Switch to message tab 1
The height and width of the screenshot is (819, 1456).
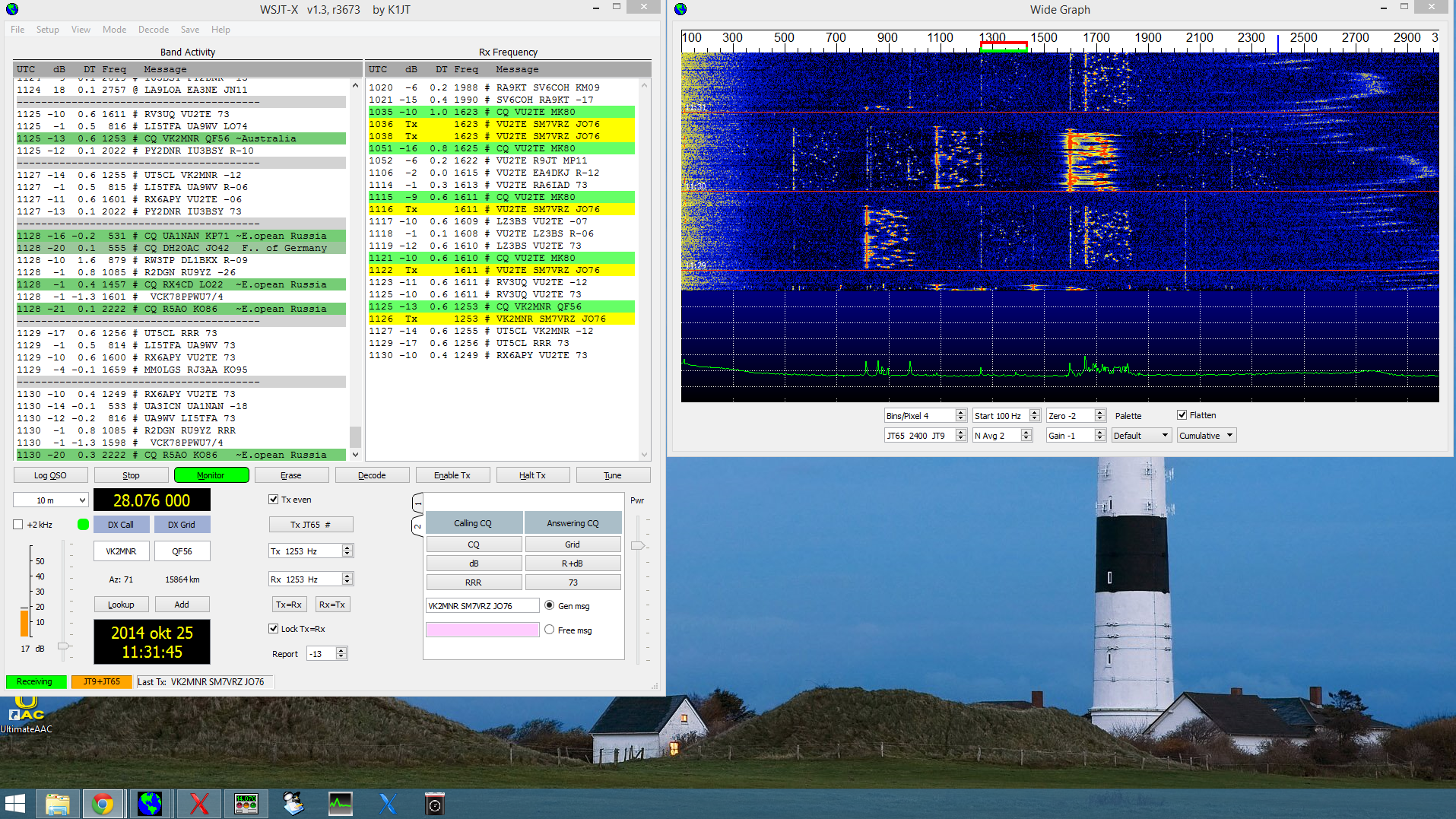point(417,503)
